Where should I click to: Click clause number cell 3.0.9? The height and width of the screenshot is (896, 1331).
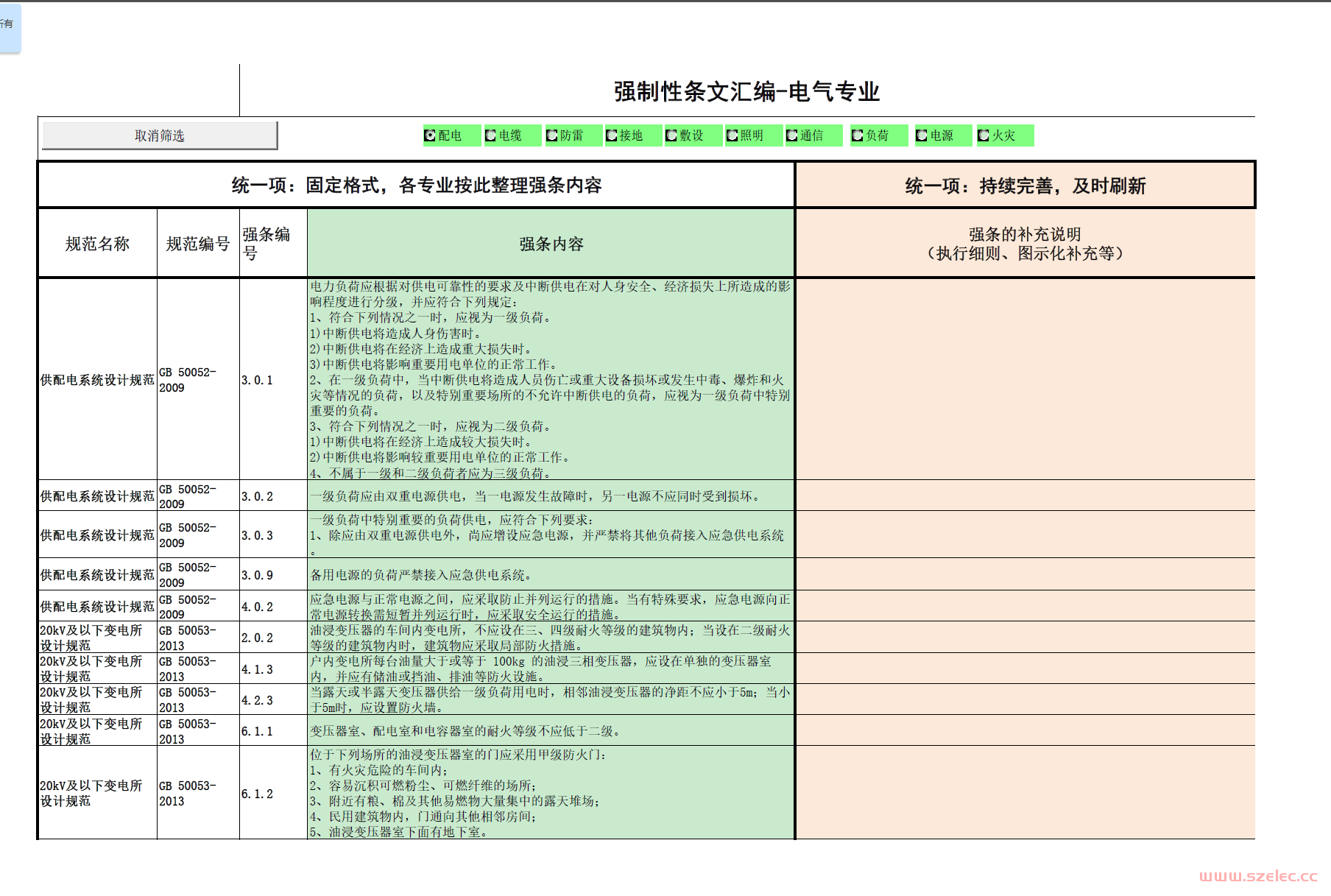point(273,574)
